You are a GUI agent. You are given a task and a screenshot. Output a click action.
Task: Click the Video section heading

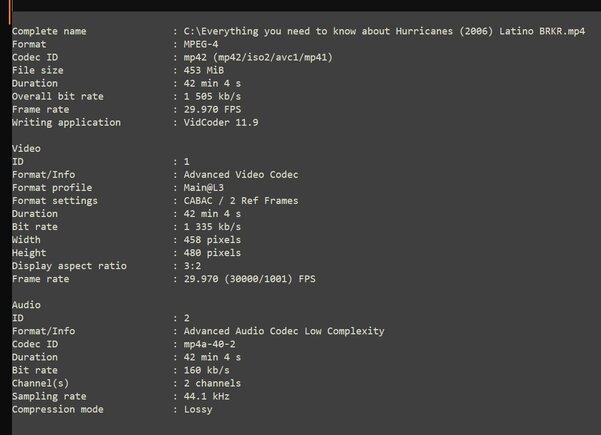coord(26,148)
